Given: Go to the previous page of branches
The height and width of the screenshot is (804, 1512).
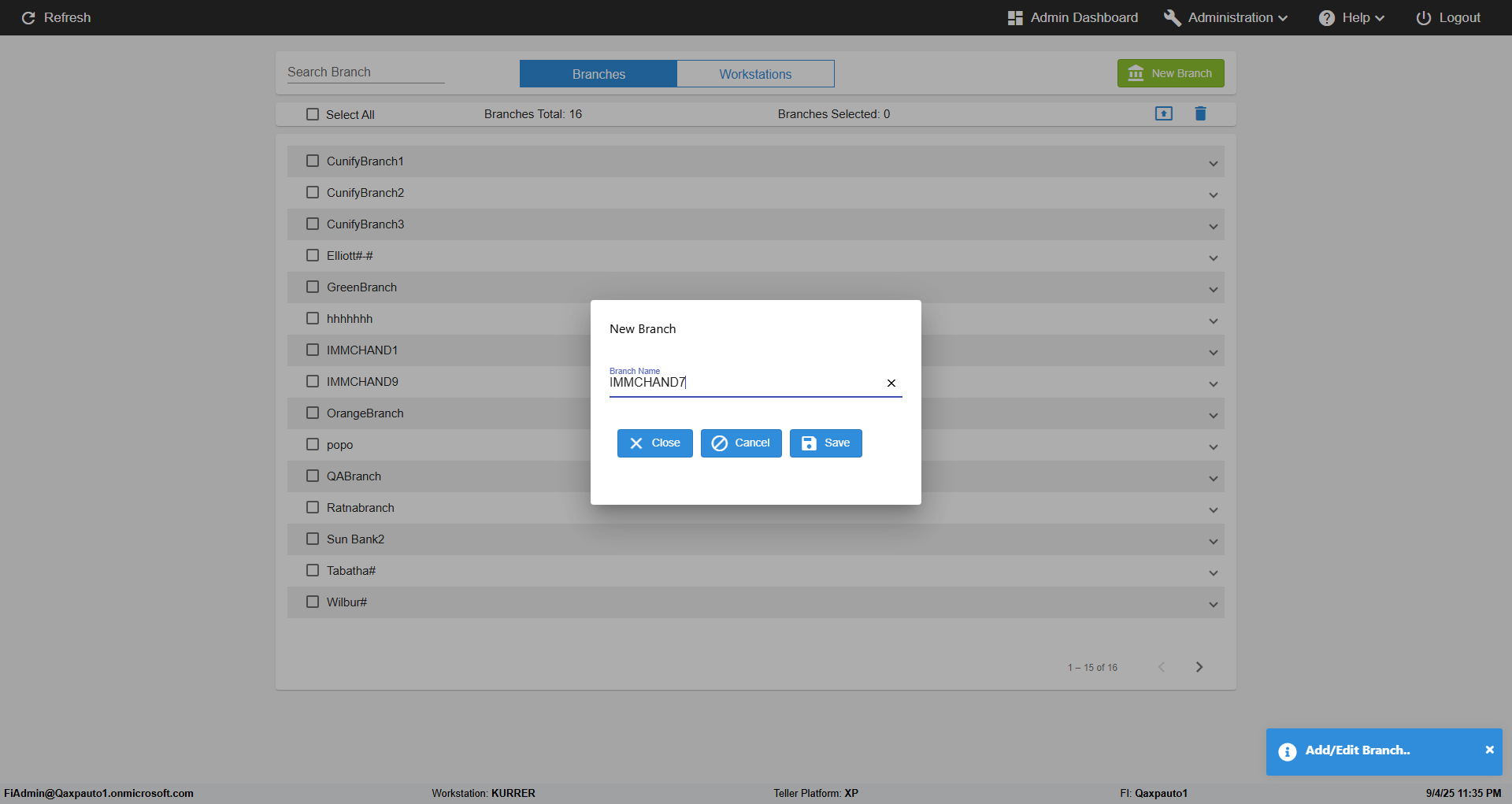Looking at the screenshot, I should pos(1162,667).
